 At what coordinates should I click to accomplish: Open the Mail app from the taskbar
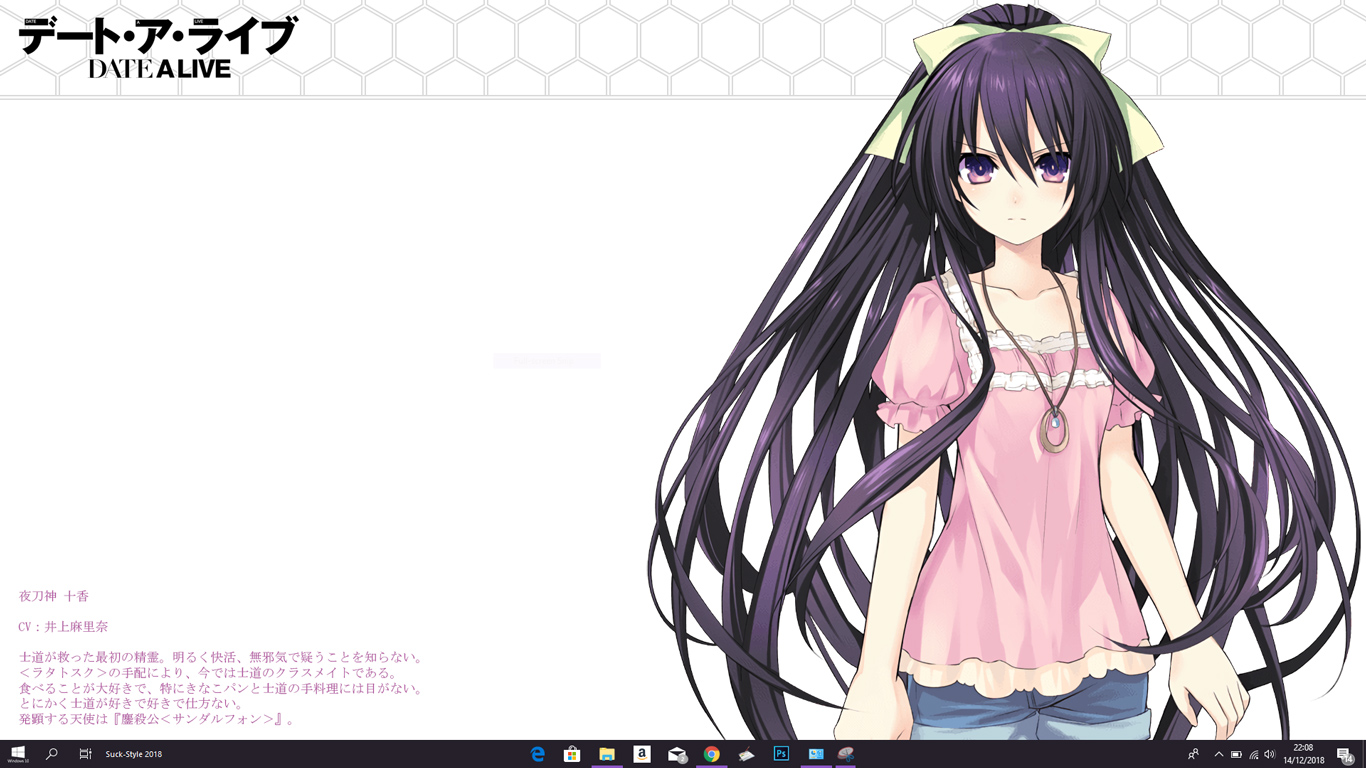(677, 754)
